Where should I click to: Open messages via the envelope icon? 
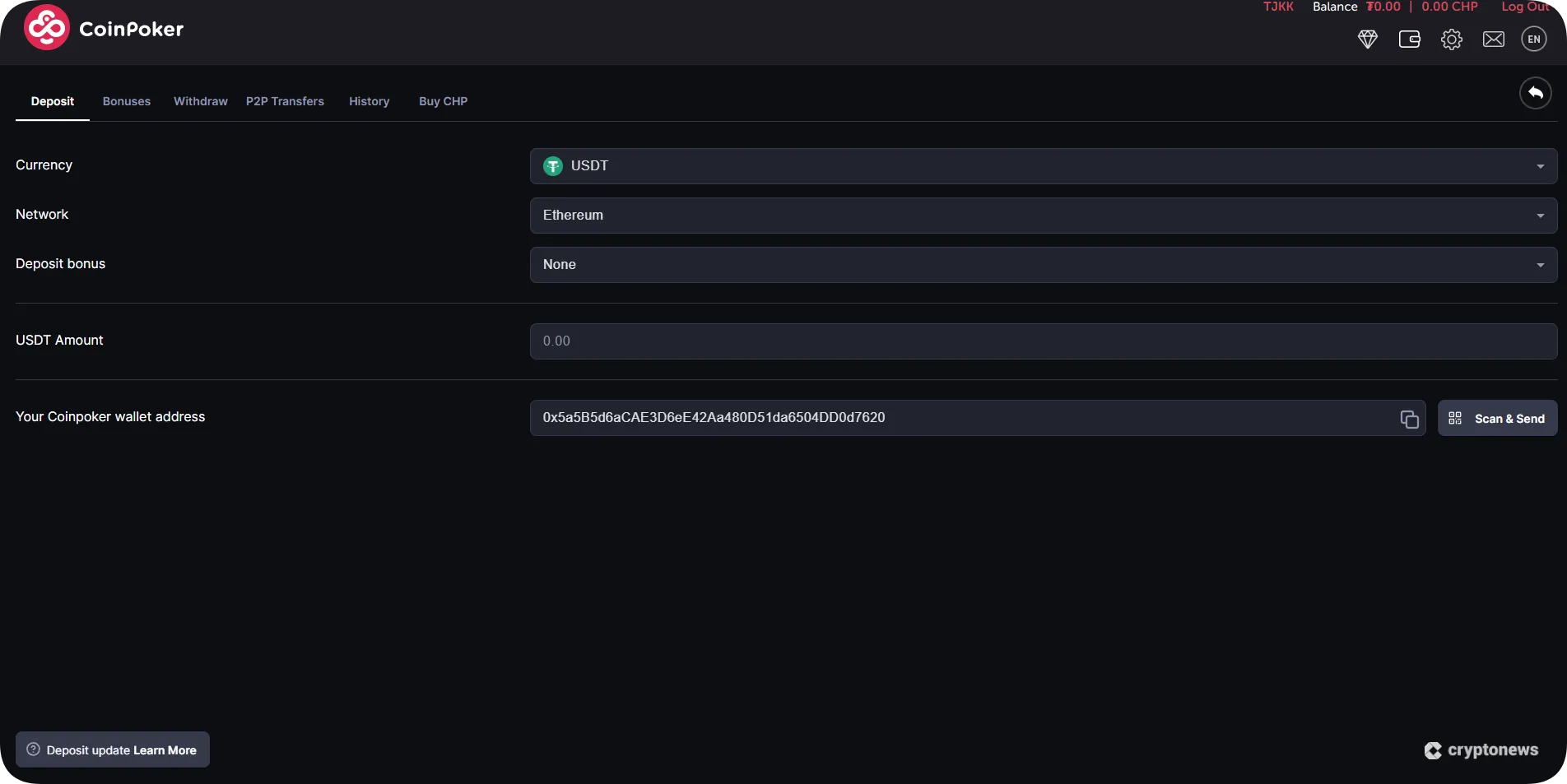(x=1494, y=39)
